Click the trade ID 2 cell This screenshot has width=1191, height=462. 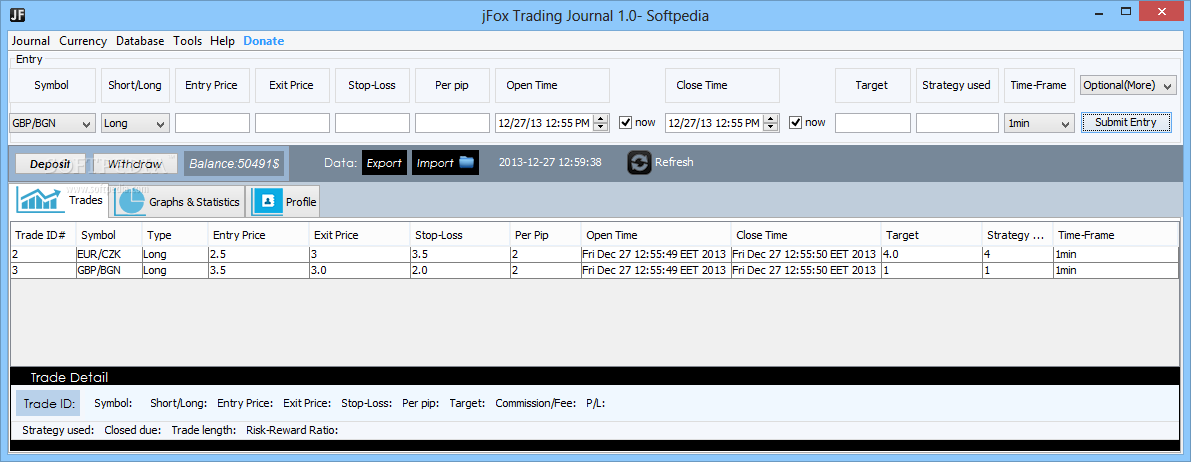point(43,255)
